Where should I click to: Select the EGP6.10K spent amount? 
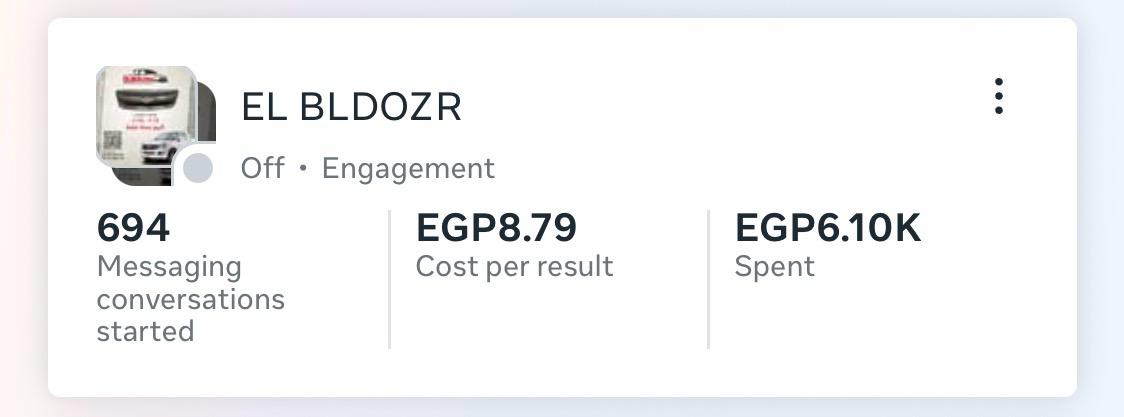click(827, 228)
